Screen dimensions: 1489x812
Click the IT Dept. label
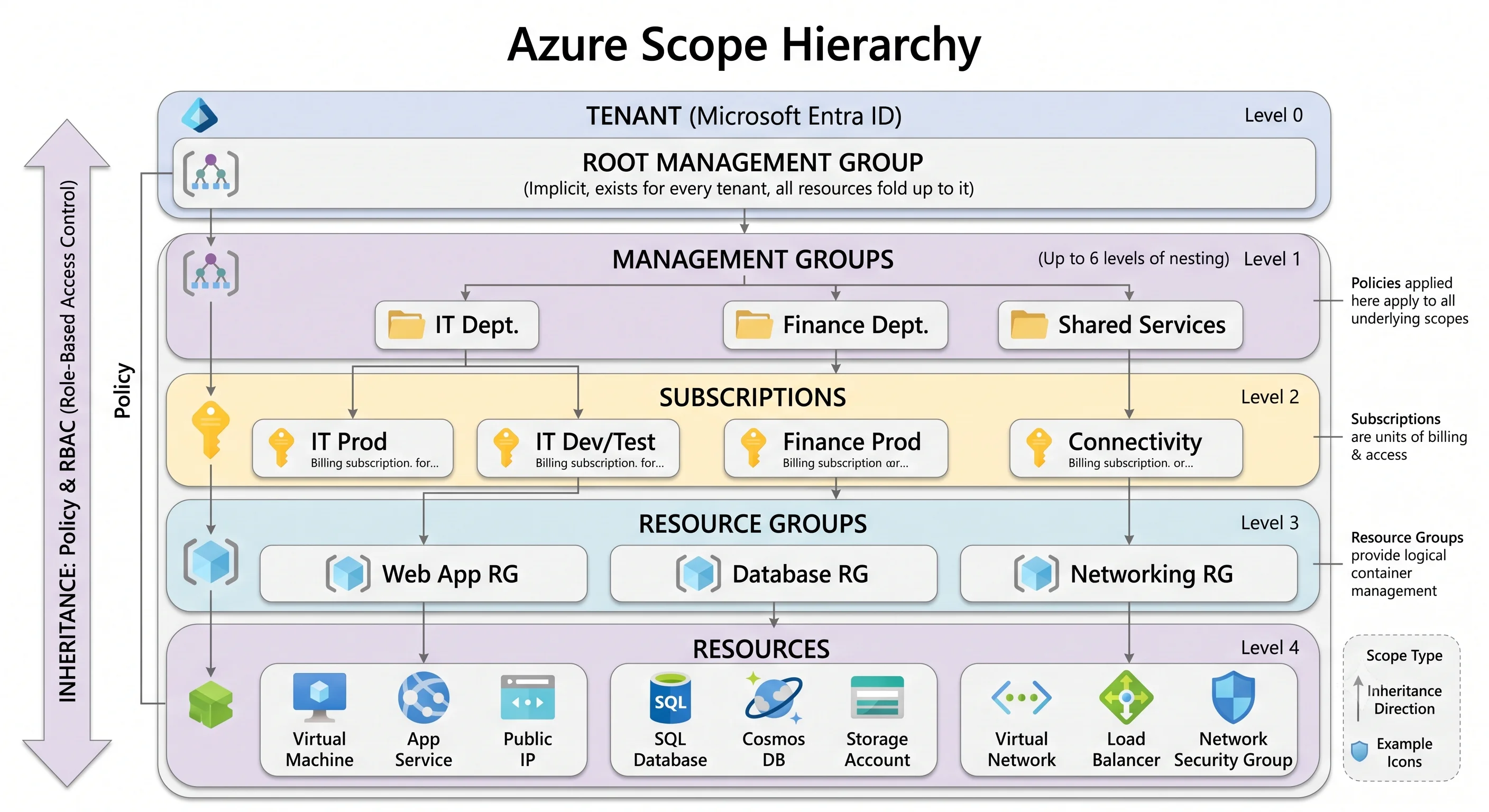pyautogui.click(x=477, y=325)
